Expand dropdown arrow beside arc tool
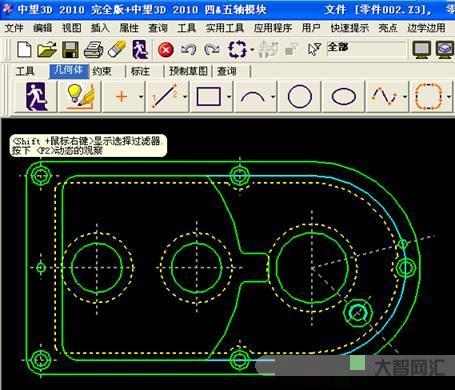The image size is (455, 390). pos(273,97)
